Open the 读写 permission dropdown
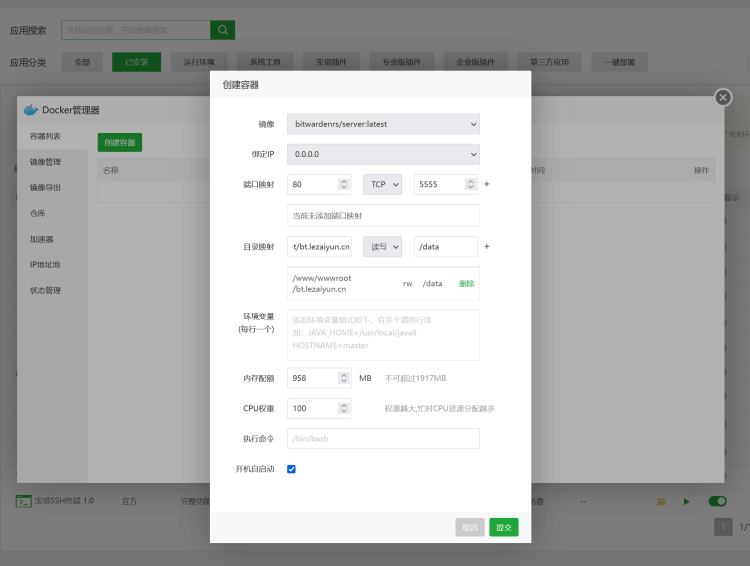Screen dimensions: 750x566 click(382, 247)
